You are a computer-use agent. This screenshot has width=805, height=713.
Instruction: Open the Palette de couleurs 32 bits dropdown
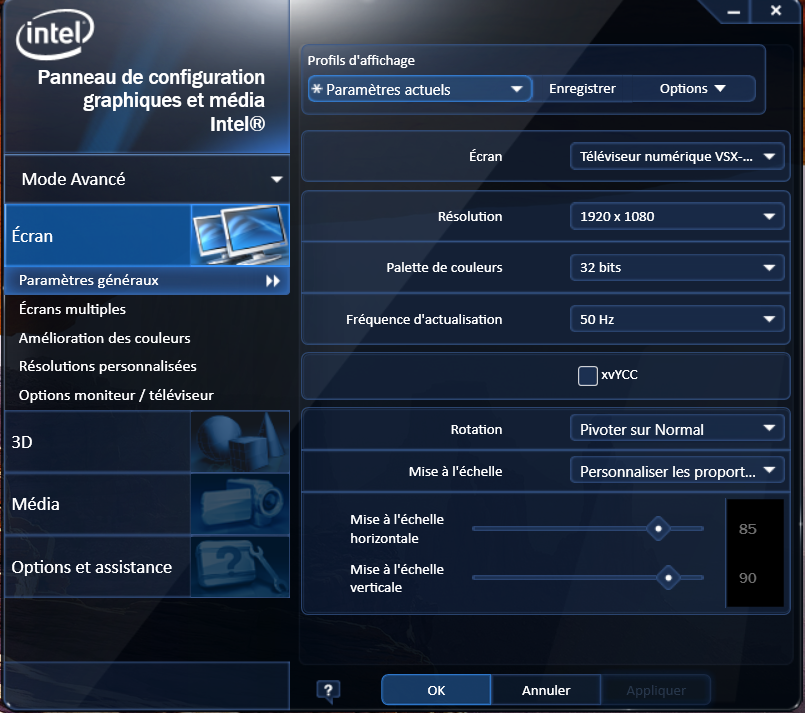click(677, 267)
